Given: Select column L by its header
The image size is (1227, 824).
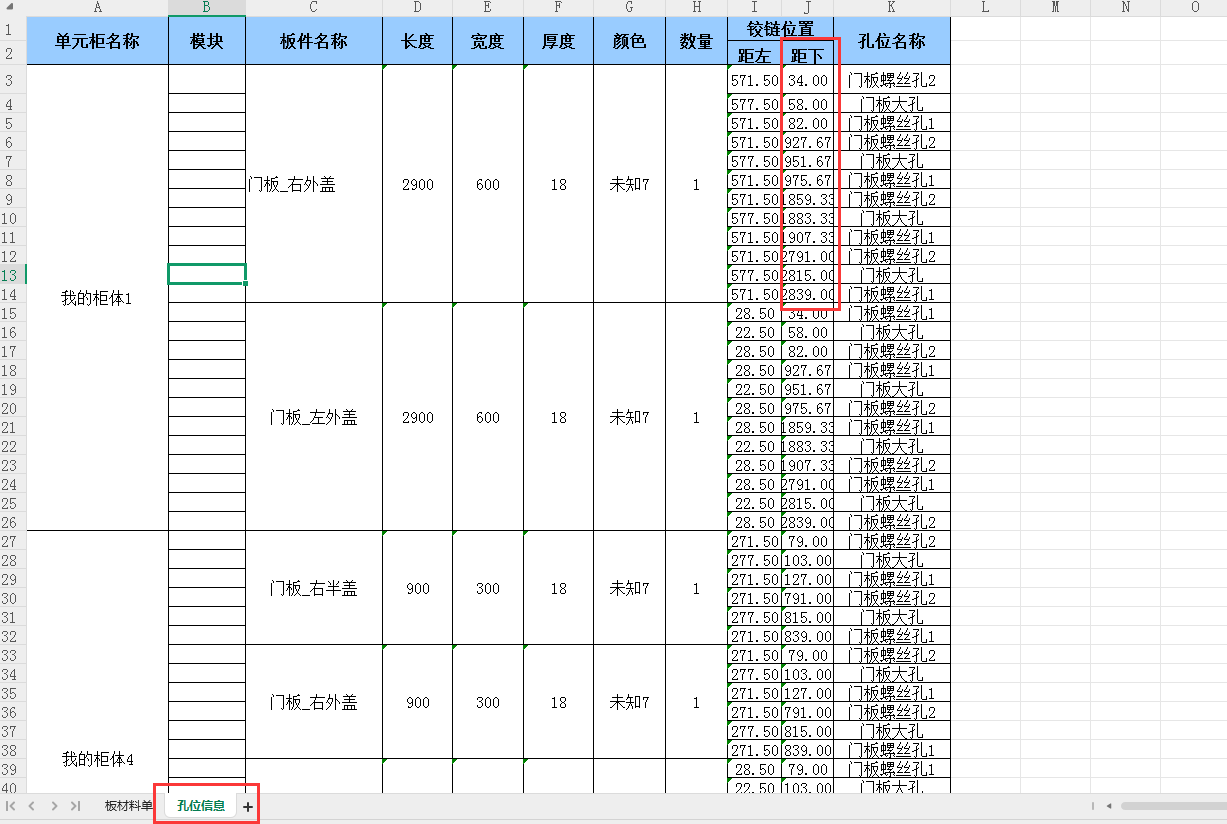Looking at the screenshot, I should point(985,7).
